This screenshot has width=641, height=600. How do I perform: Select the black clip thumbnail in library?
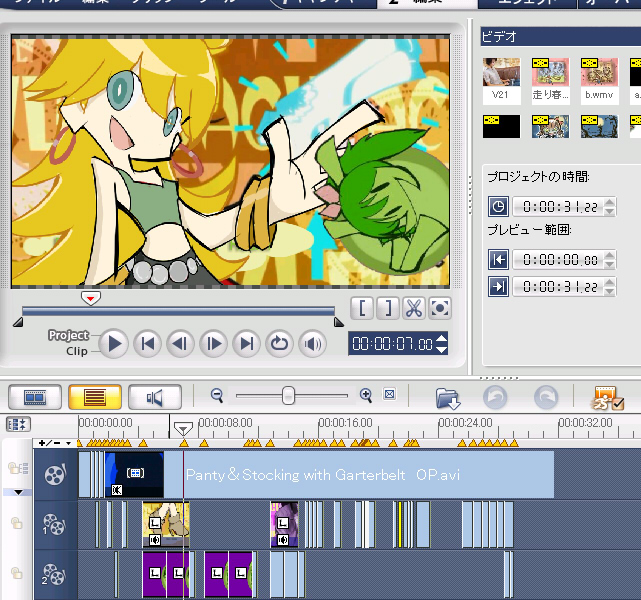501,126
